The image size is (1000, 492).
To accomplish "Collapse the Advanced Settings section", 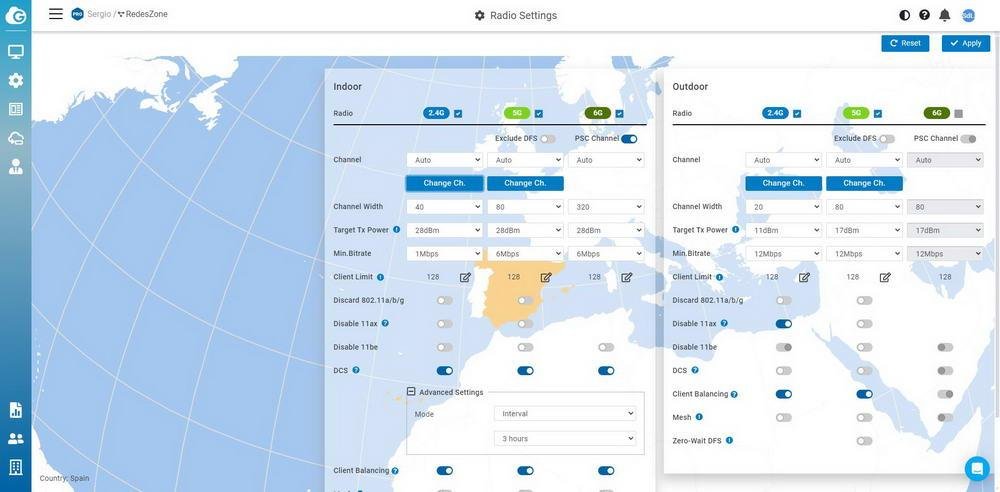I will 411,392.
